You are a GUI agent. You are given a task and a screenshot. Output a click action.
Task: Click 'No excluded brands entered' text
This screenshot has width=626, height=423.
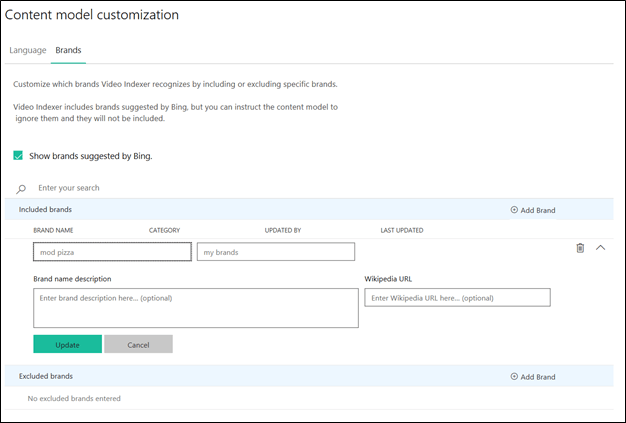pos(74,398)
